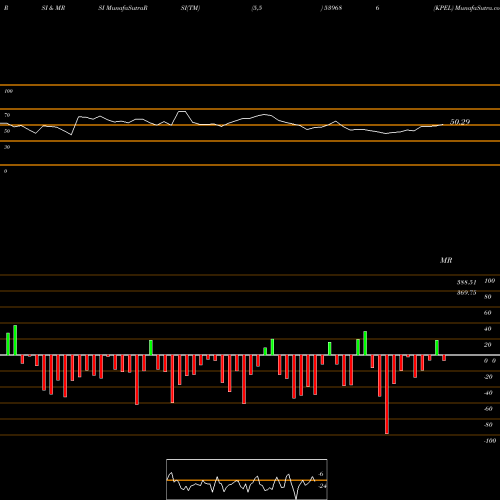
Task: Click the MR axis label -100
Action: click(490, 441)
